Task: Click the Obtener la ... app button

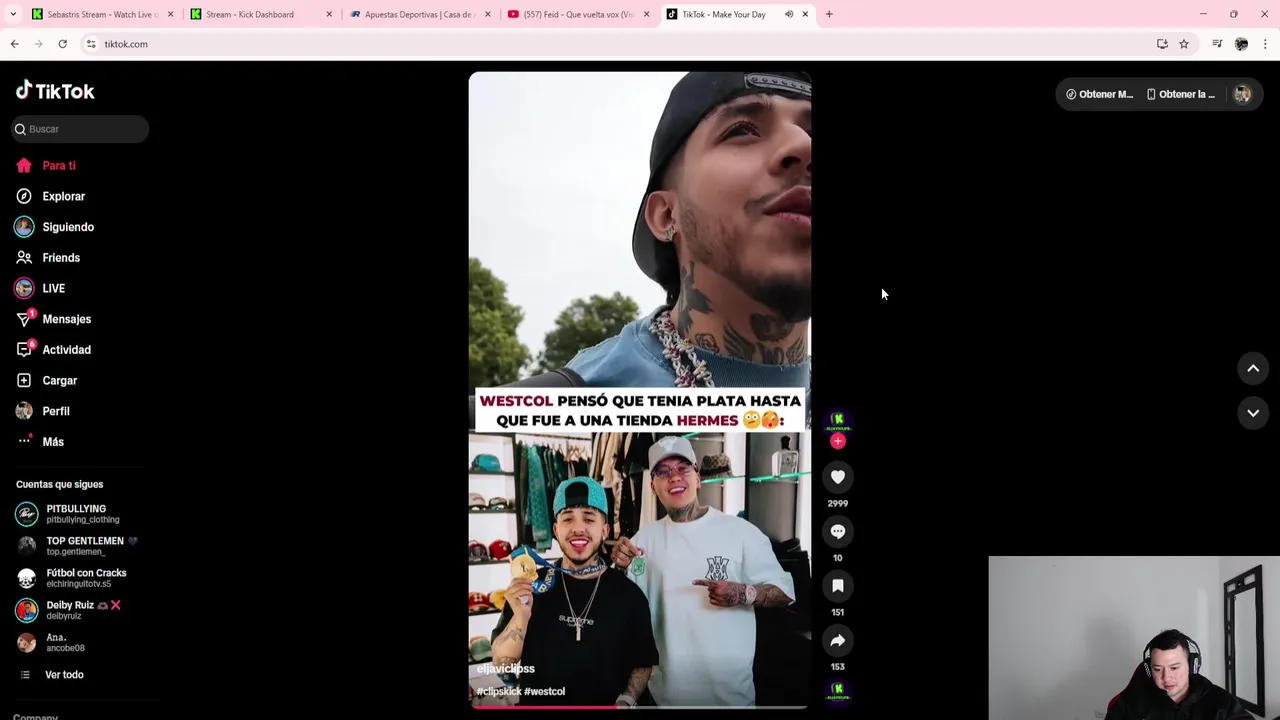Action: (1180, 94)
